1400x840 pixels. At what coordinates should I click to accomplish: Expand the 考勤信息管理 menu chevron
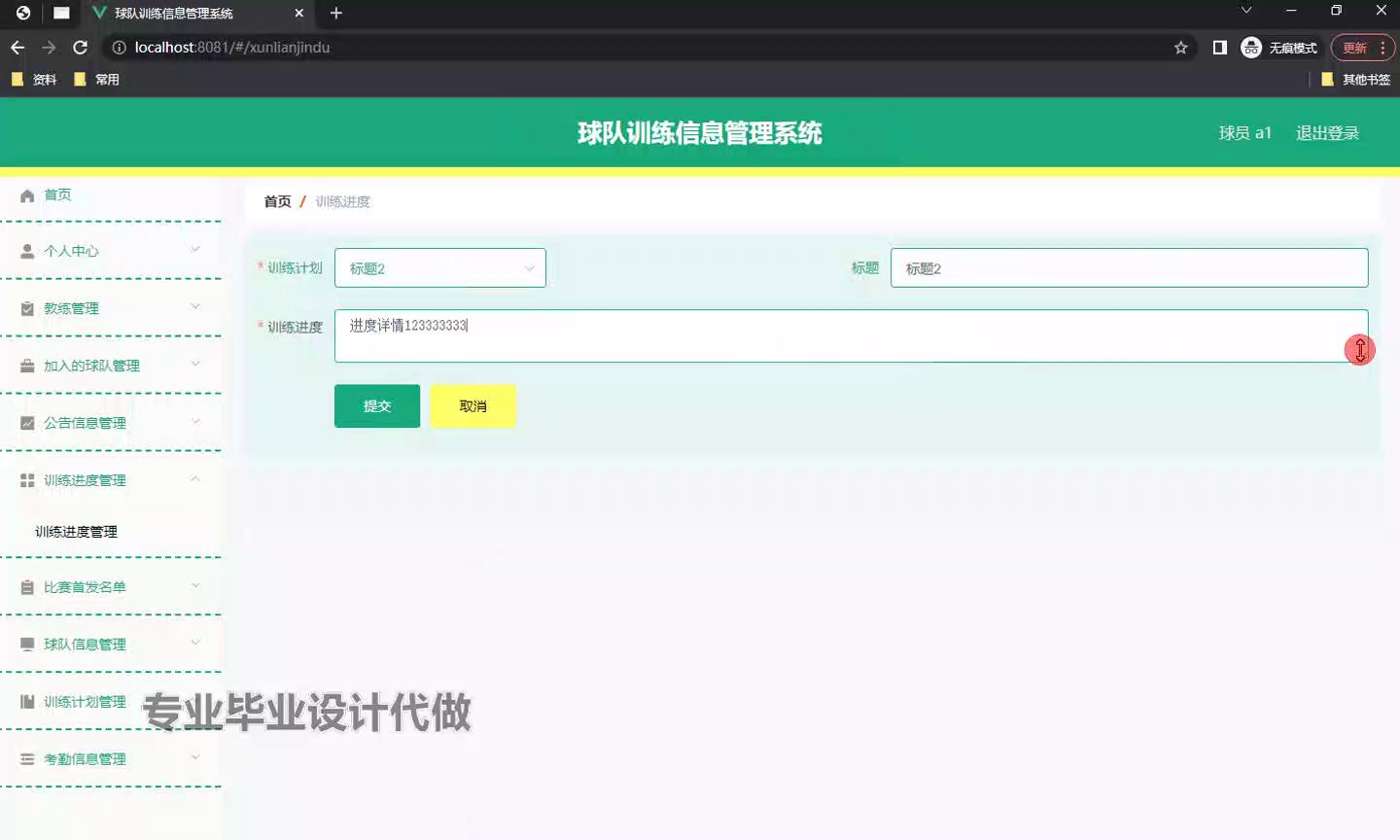(x=195, y=757)
